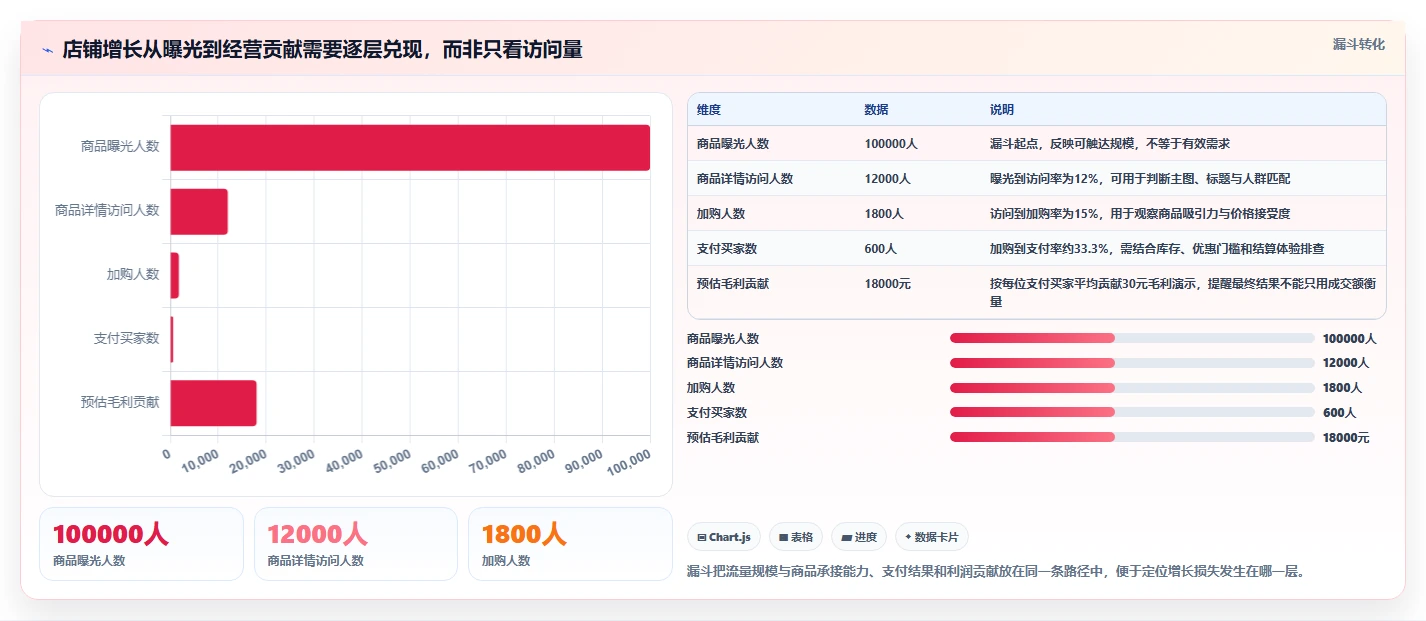Viewport: 1426px width, 621px height.
Task: Click table cell 商品曝光人数
Action: (x=733, y=144)
